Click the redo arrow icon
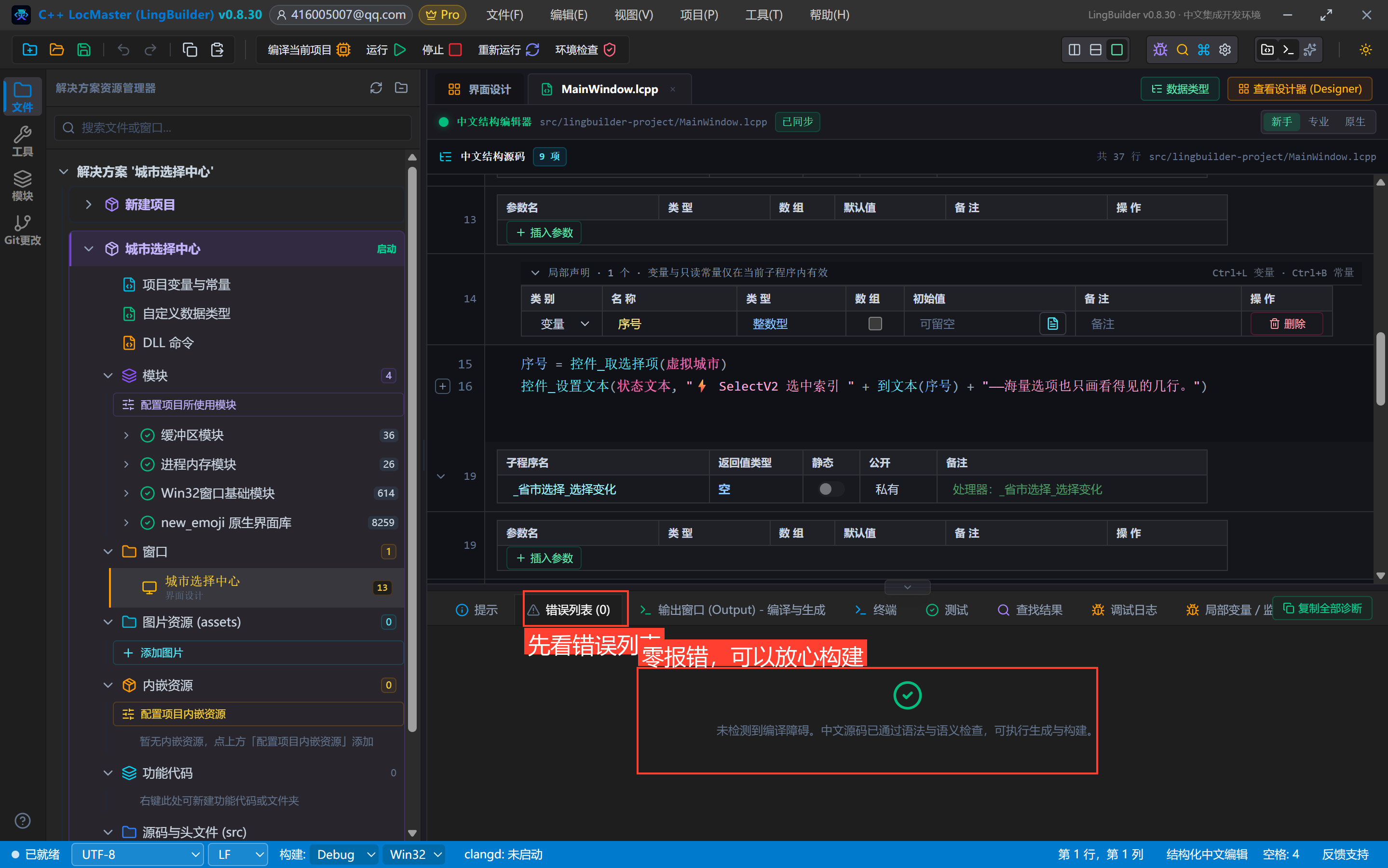1388x868 pixels. (150, 49)
